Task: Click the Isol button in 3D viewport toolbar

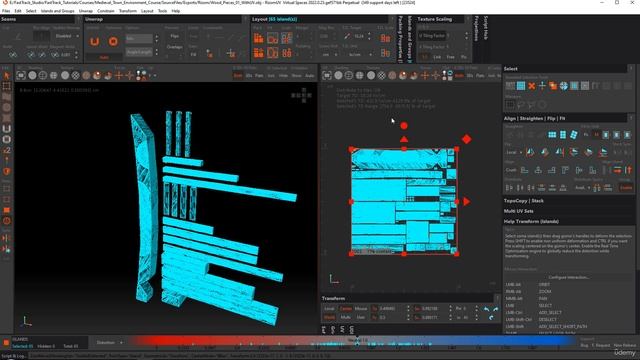Action: click(271, 76)
